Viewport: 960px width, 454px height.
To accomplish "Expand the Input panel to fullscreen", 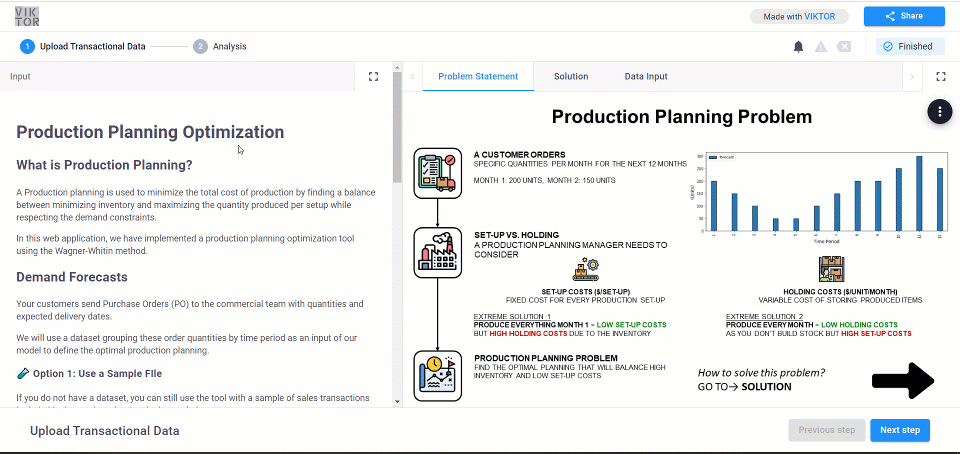I will (x=373, y=76).
